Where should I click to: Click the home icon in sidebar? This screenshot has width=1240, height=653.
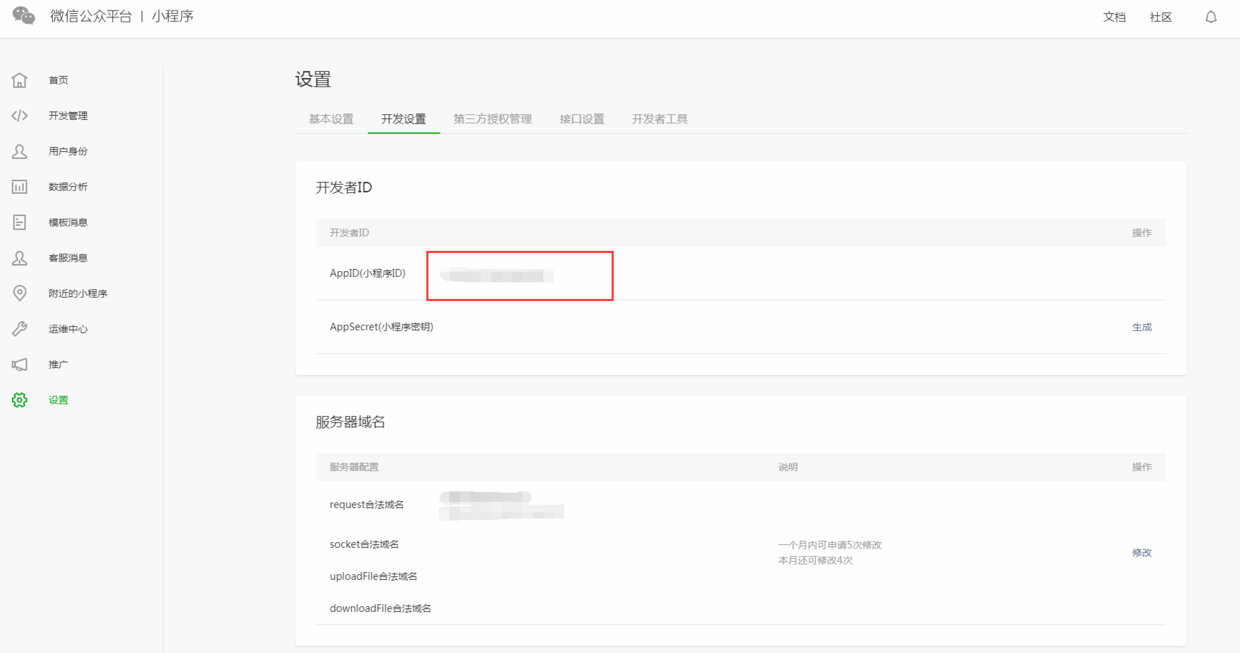pyautogui.click(x=19, y=80)
